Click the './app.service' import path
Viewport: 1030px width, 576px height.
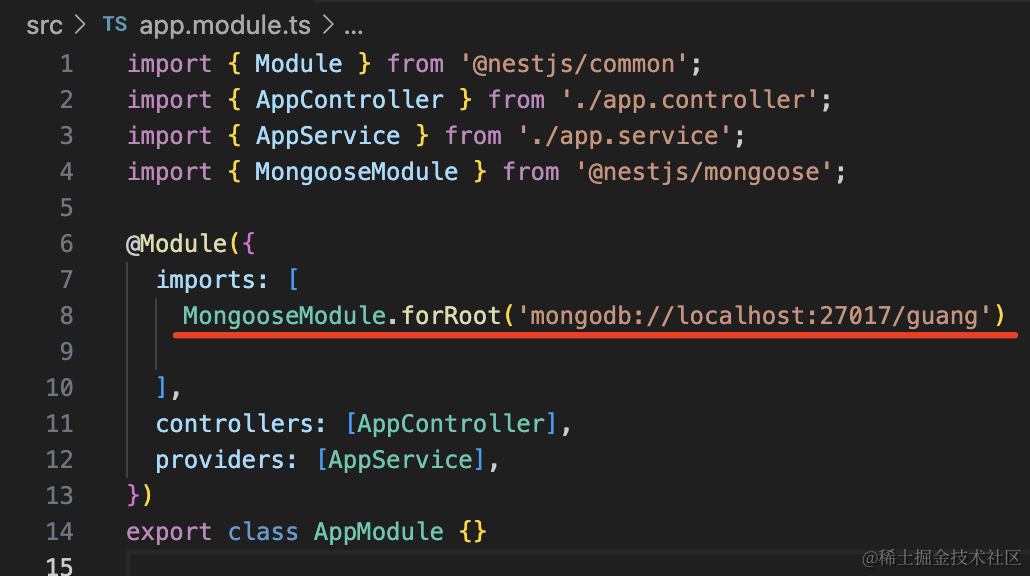625,136
